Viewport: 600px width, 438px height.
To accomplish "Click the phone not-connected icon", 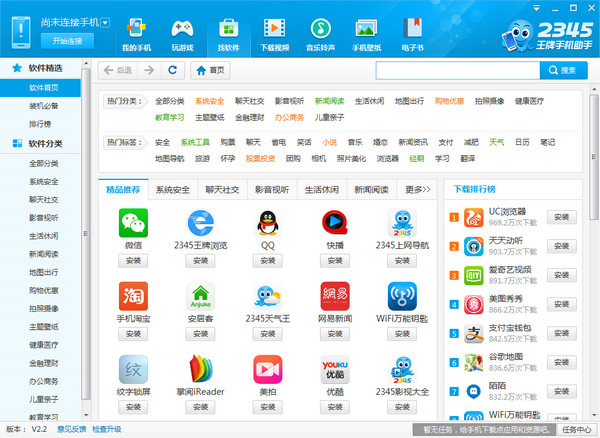I will point(21,33).
